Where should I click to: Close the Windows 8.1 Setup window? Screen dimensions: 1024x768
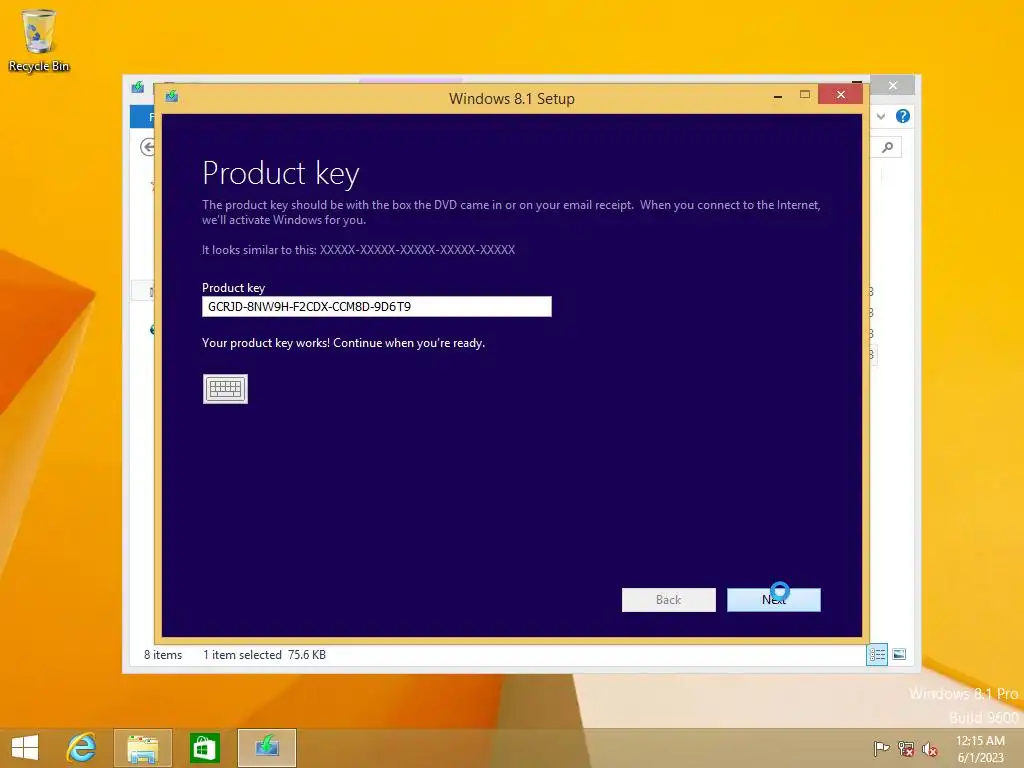click(x=840, y=95)
